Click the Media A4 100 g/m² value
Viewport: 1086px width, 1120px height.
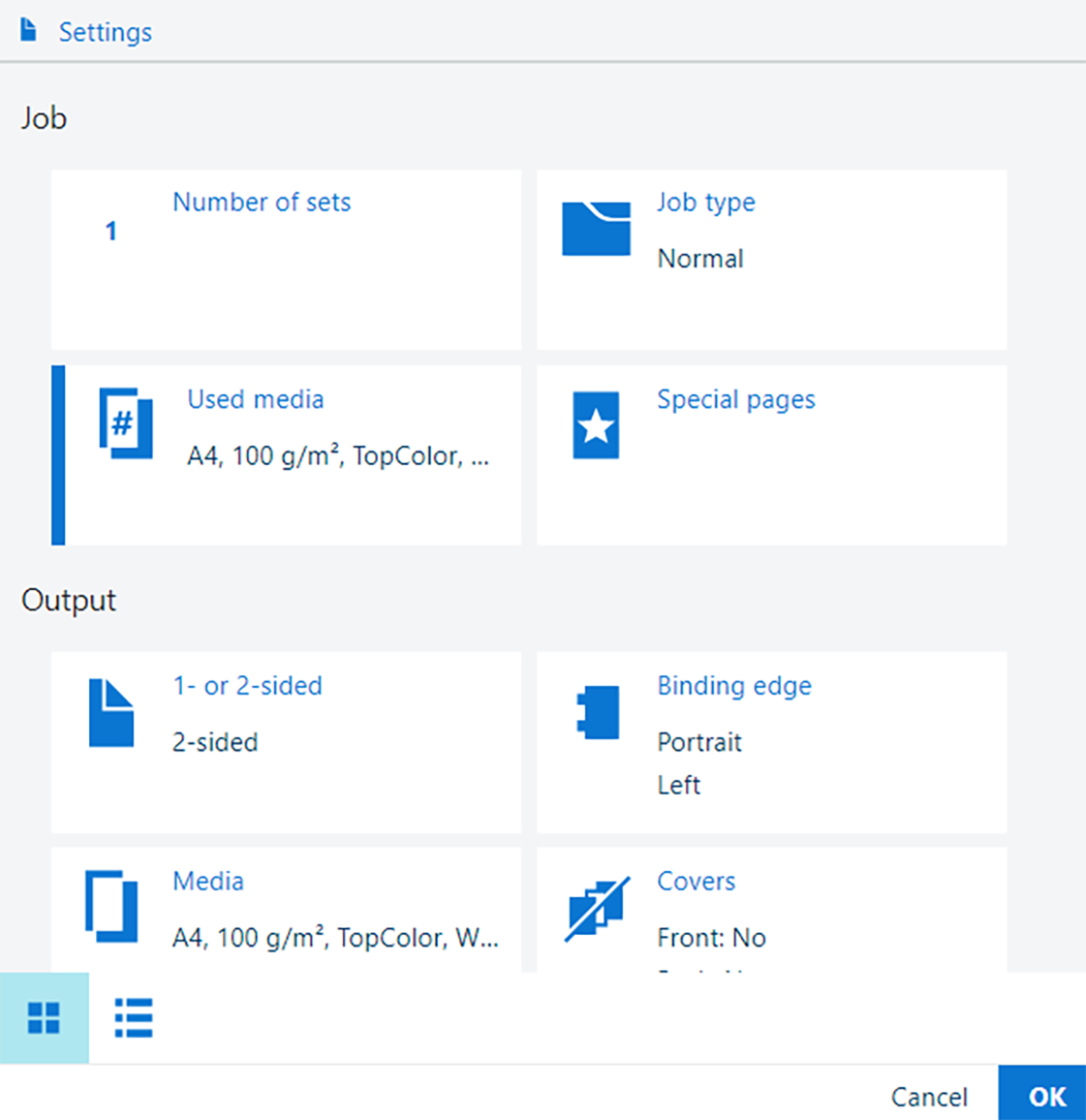(335, 938)
